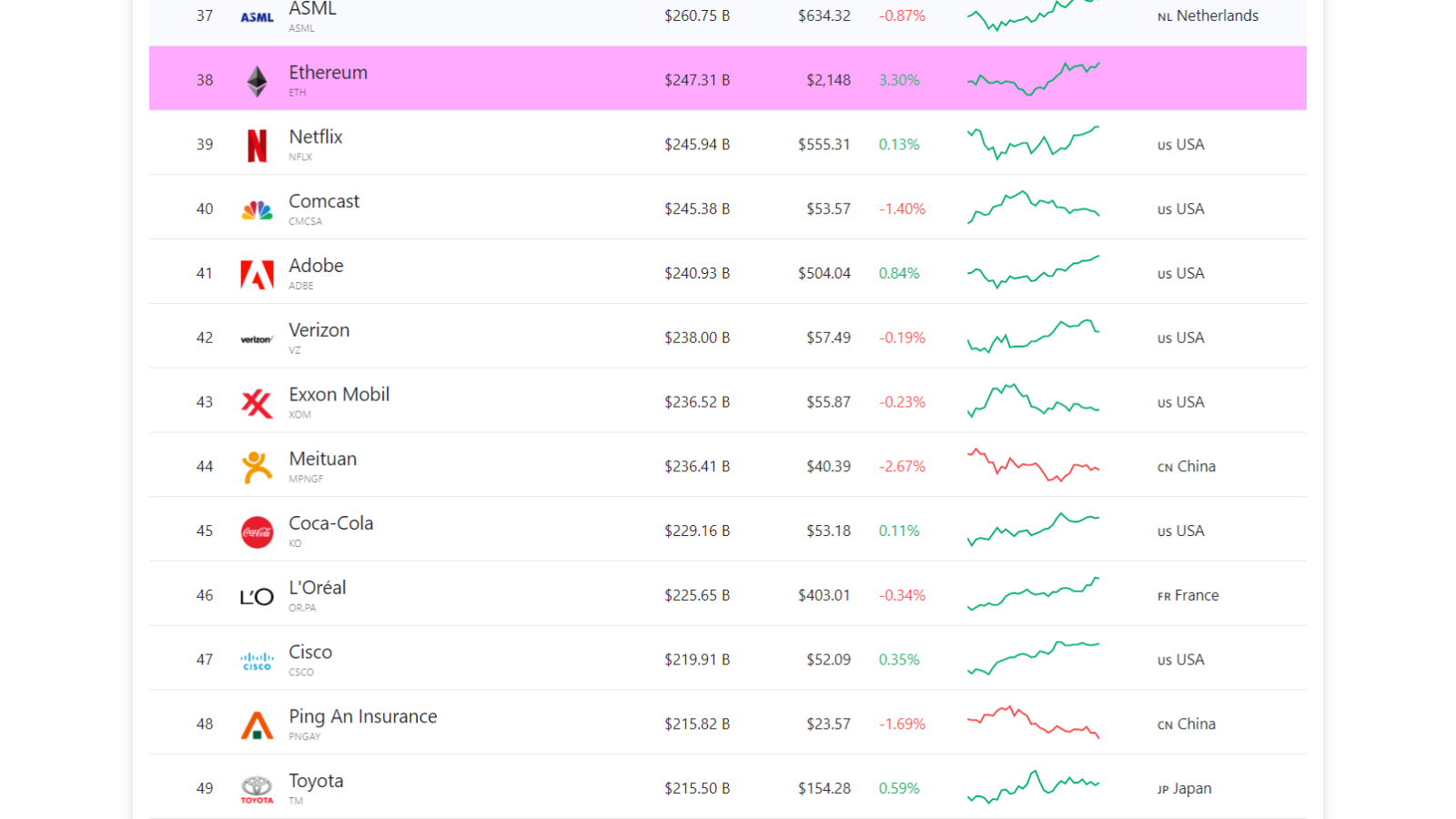Click the Verizon logo icon
The image size is (1456, 819).
tap(257, 339)
